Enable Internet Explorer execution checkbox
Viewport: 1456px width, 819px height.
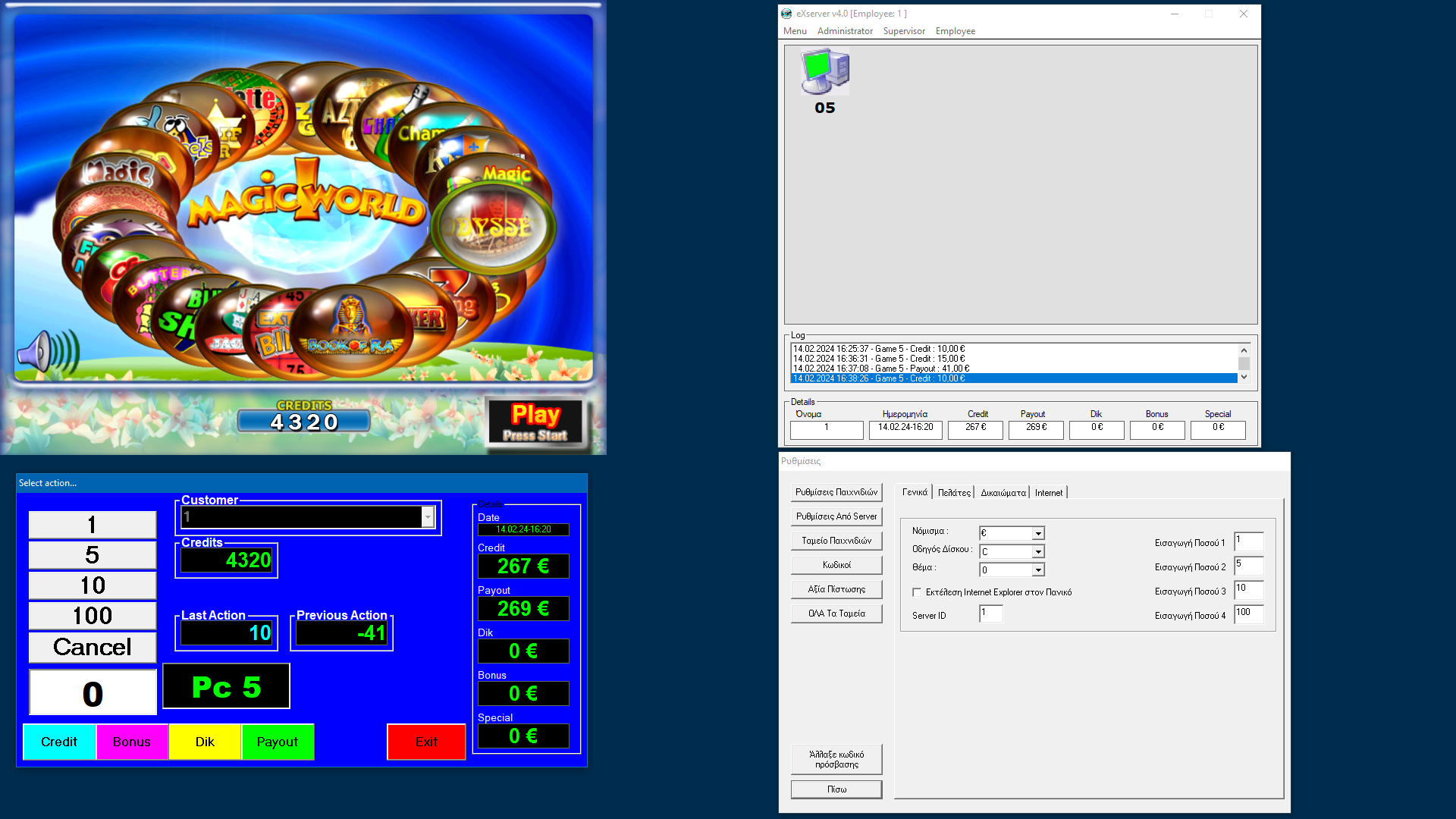click(x=917, y=592)
